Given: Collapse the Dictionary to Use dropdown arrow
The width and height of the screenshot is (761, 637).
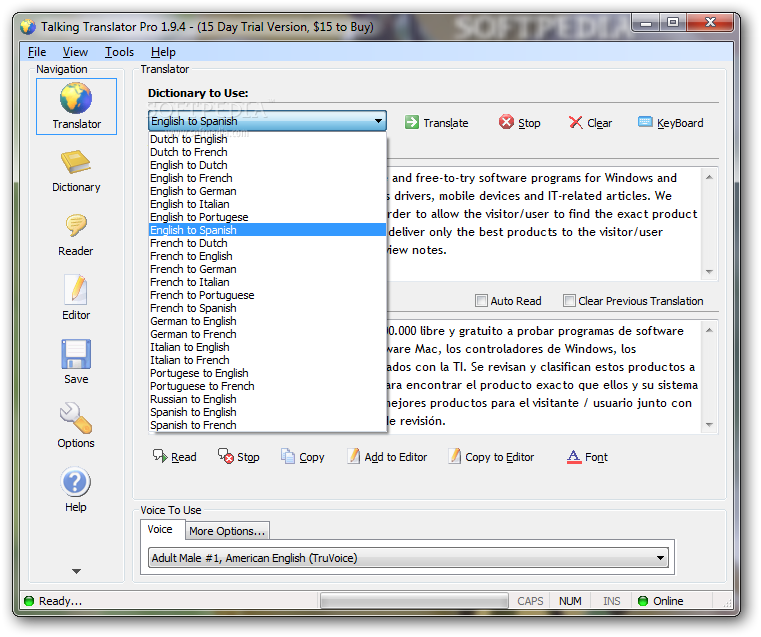Looking at the screenshot, I should click(x=378, y=121).
